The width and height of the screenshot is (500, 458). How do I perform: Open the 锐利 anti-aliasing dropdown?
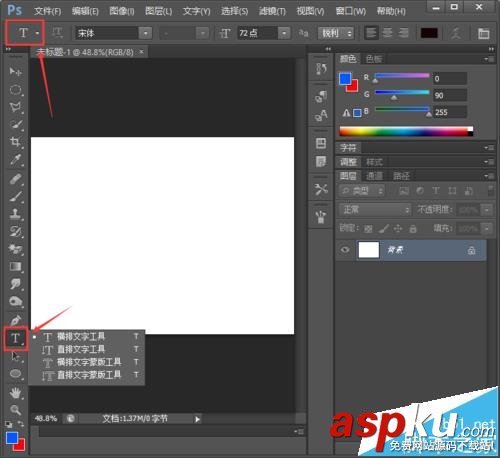336,33
